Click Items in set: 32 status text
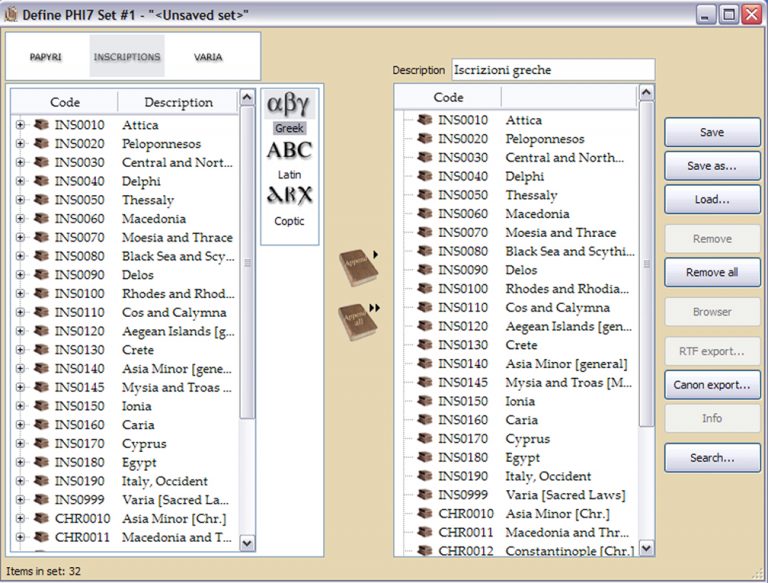 43,571
